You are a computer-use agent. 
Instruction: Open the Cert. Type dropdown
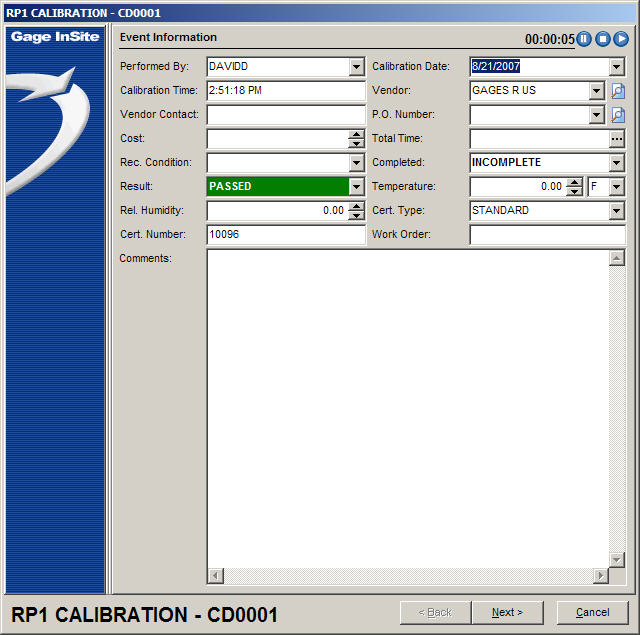coord(617,211)
